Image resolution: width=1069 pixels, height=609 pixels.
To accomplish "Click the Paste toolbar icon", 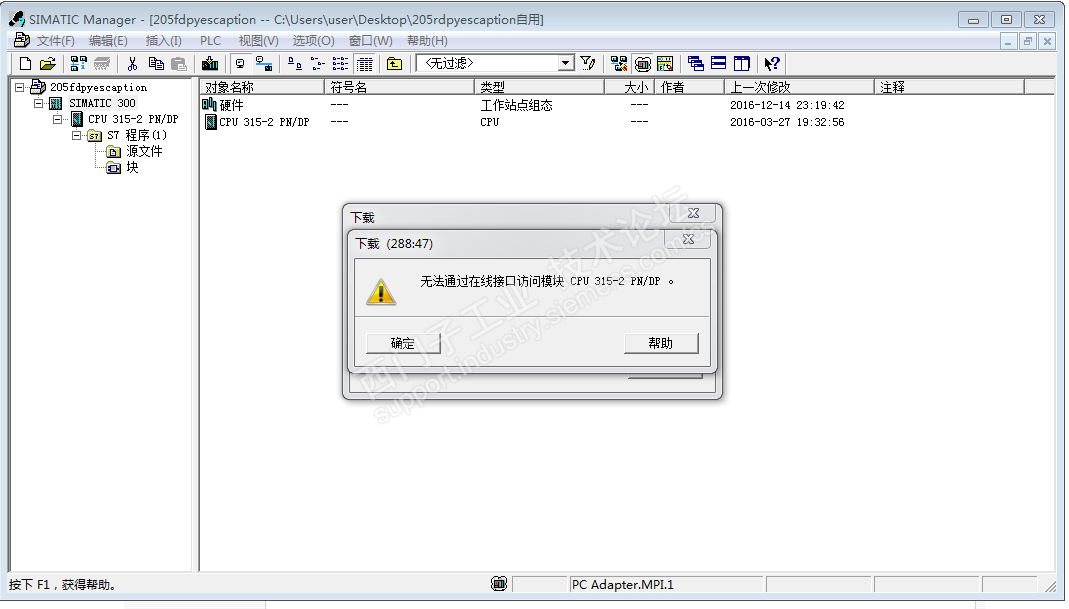I will (x=179, y=64).
